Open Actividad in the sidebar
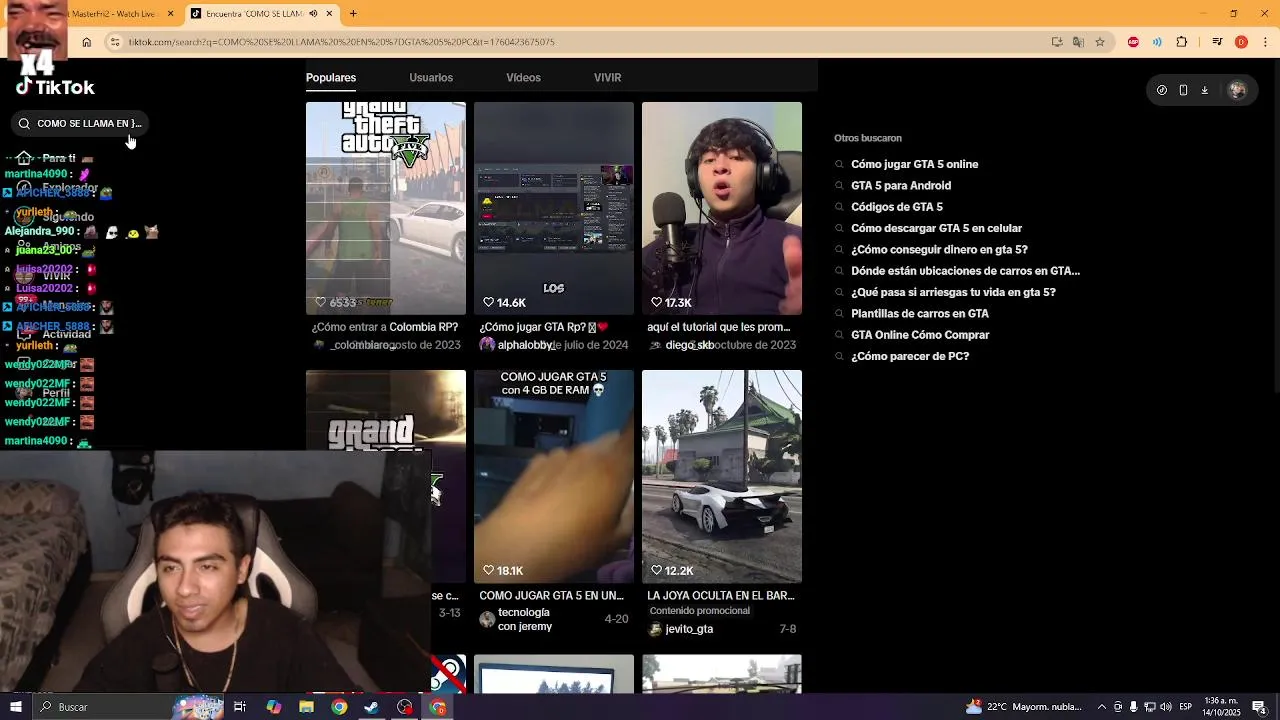This screenshot has height=720, width=1280. 66,334
